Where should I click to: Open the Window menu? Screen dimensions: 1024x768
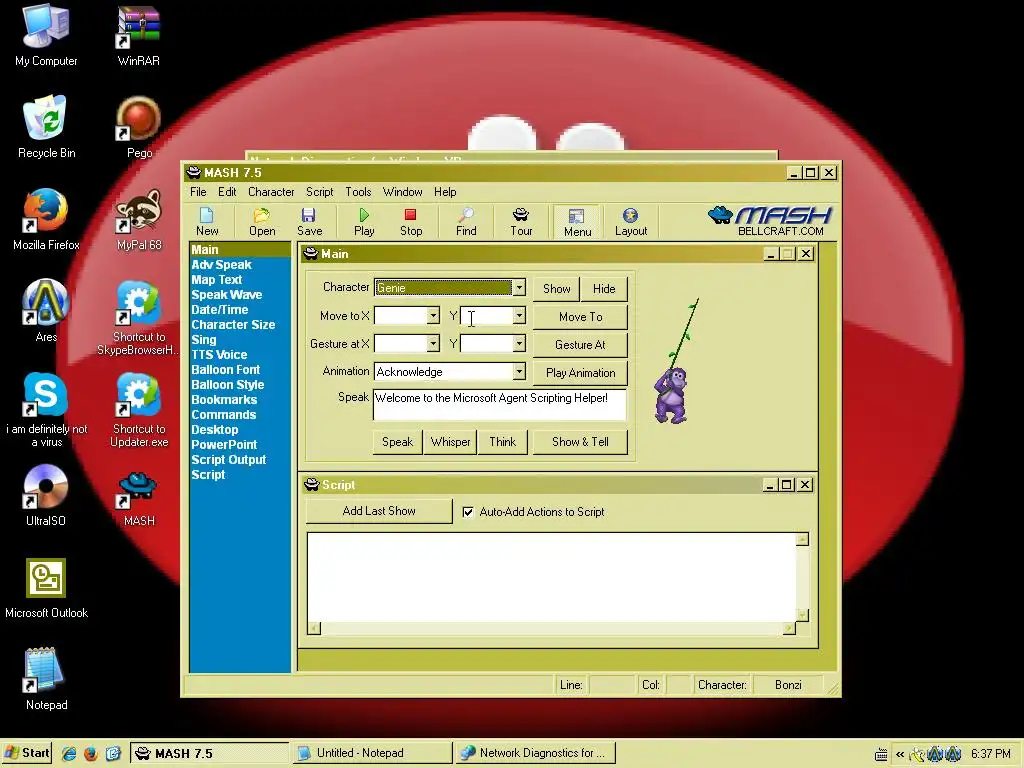(402, 192)
